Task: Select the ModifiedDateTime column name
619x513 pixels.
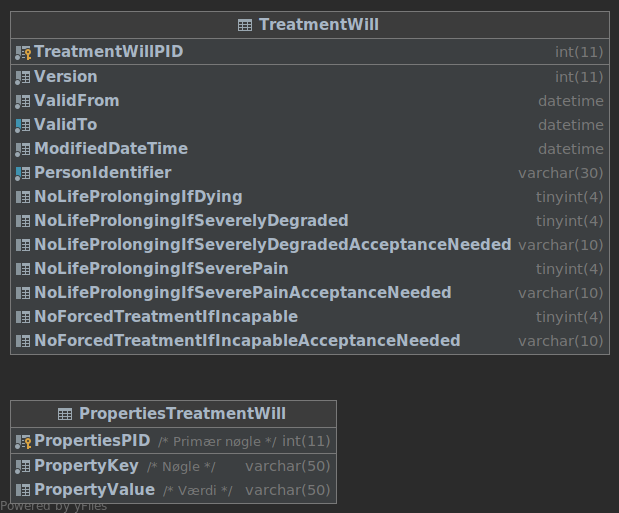Action: [x=111, y=149]
